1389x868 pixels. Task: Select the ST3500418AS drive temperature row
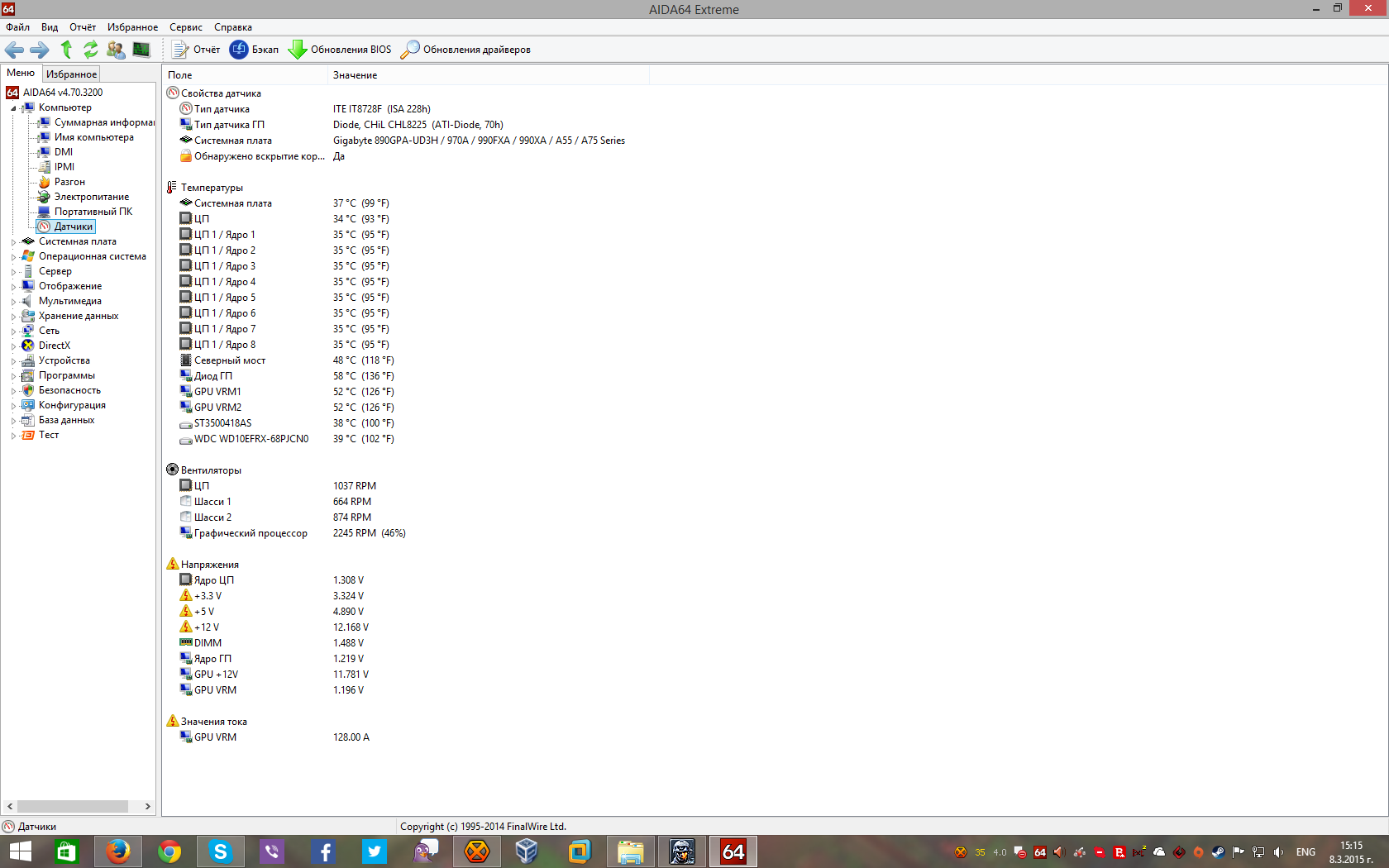click(288, 423)
